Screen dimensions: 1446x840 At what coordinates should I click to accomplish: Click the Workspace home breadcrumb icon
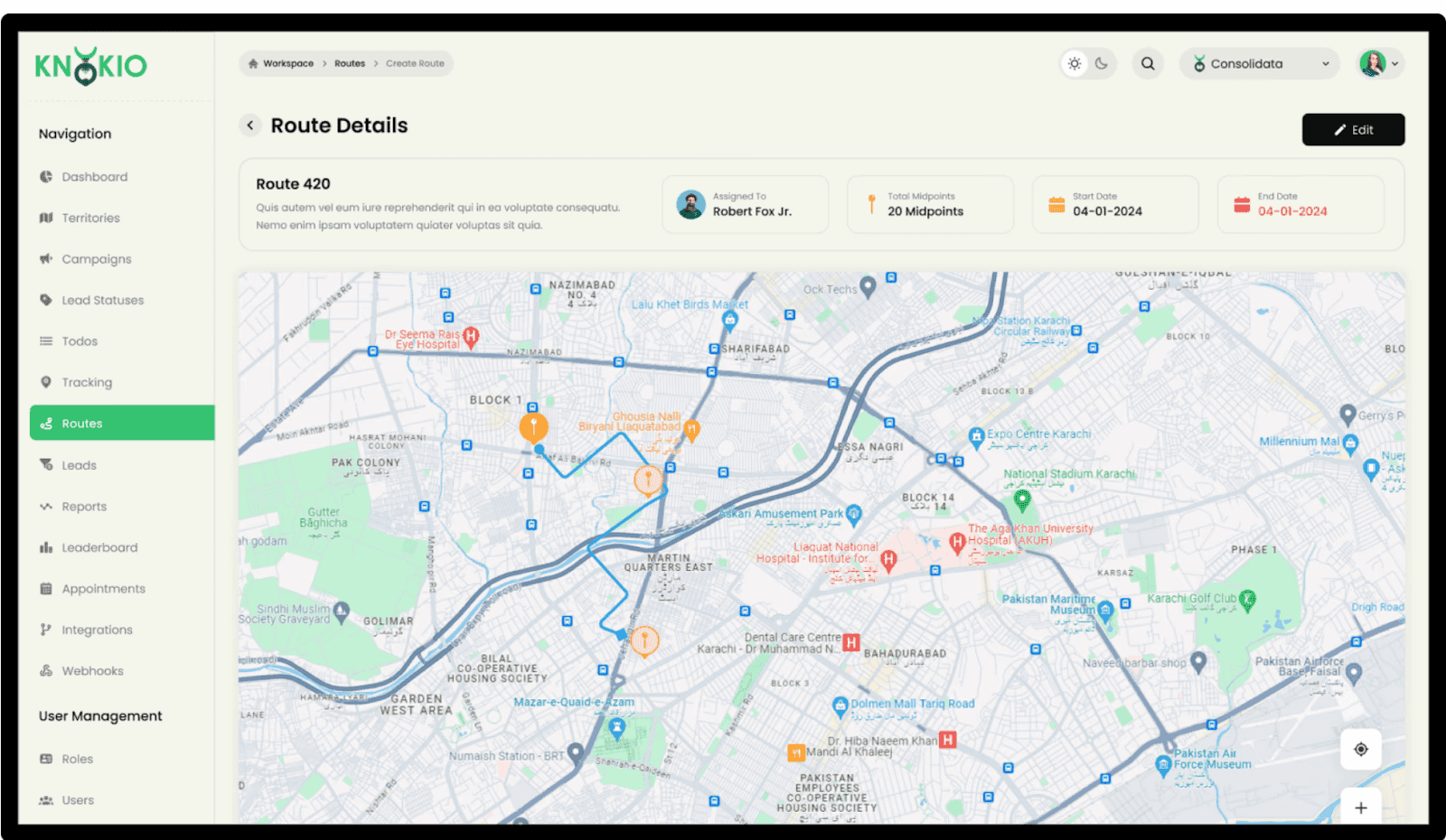(253, 63)
